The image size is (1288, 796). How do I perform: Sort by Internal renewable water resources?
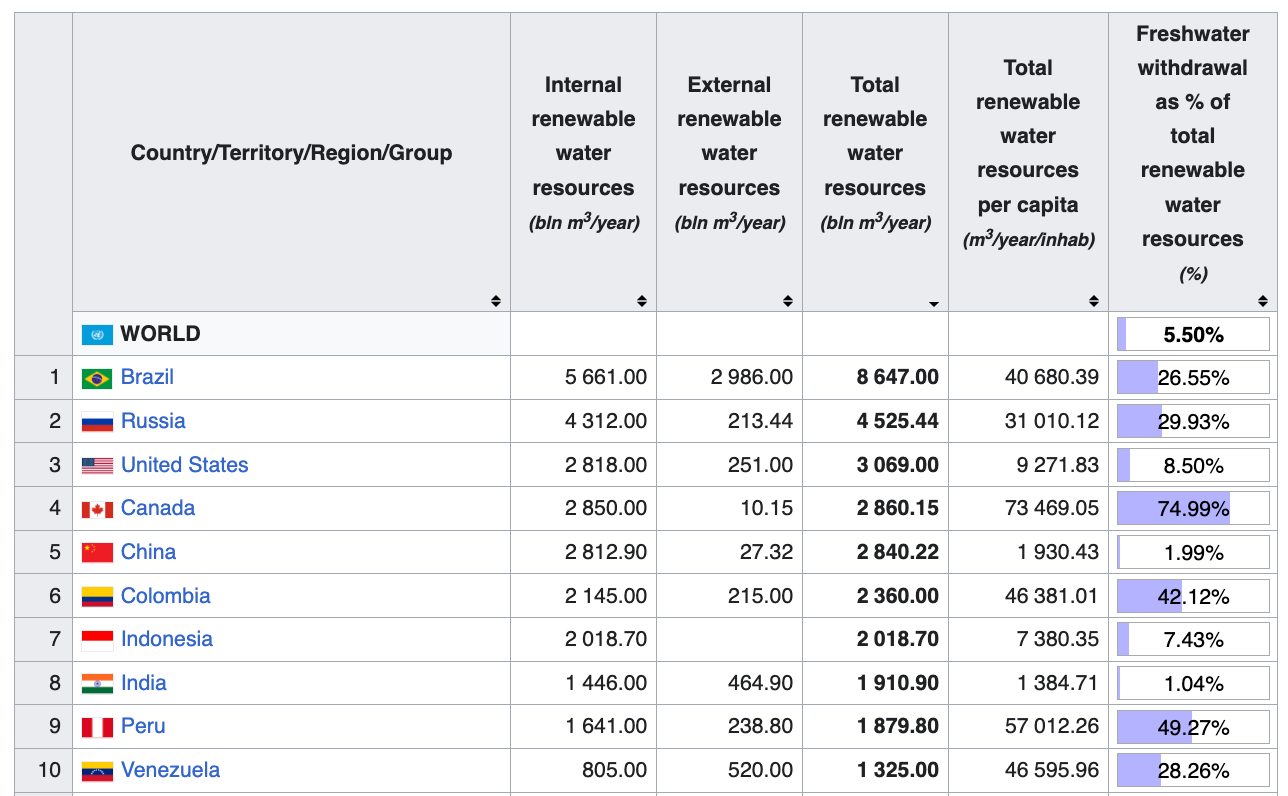coord(642,301)
